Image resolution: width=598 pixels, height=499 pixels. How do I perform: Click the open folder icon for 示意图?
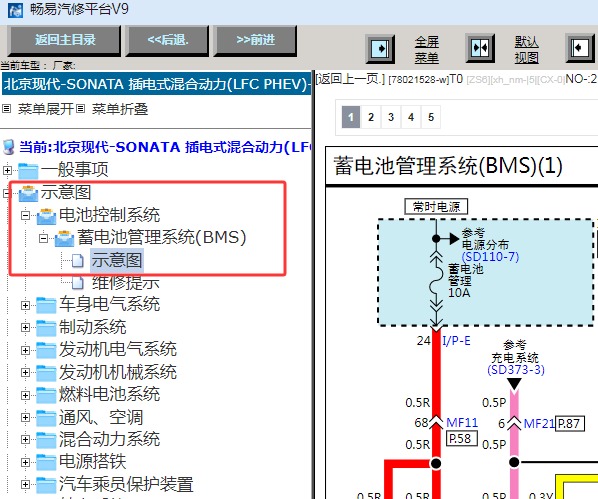click(x=28, y=193)
